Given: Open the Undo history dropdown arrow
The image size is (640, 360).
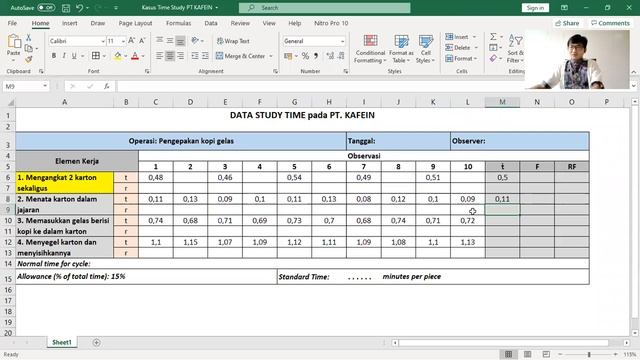Looking at the screenshot, I should [x=87, y=8].
